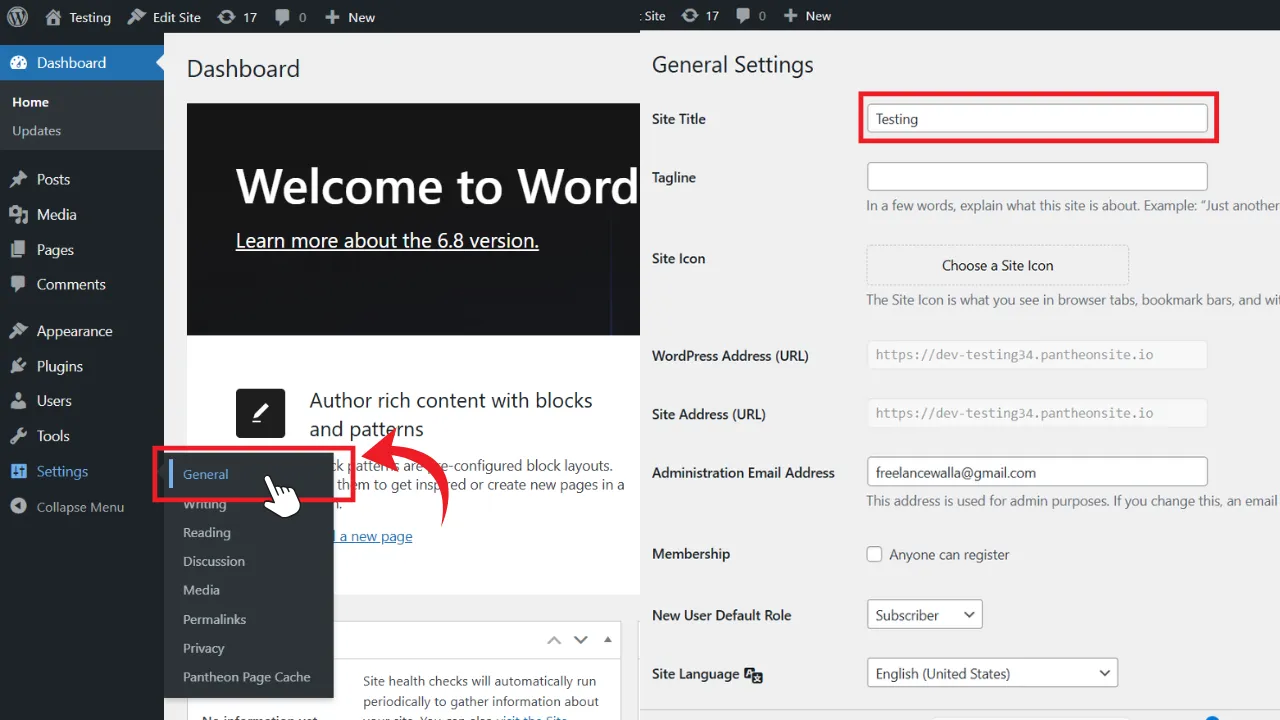This screenshot has width=1280, height=720.
Task: Open New User Default Role dropdown
Action: pyautogui.click(x=925, y=615)
